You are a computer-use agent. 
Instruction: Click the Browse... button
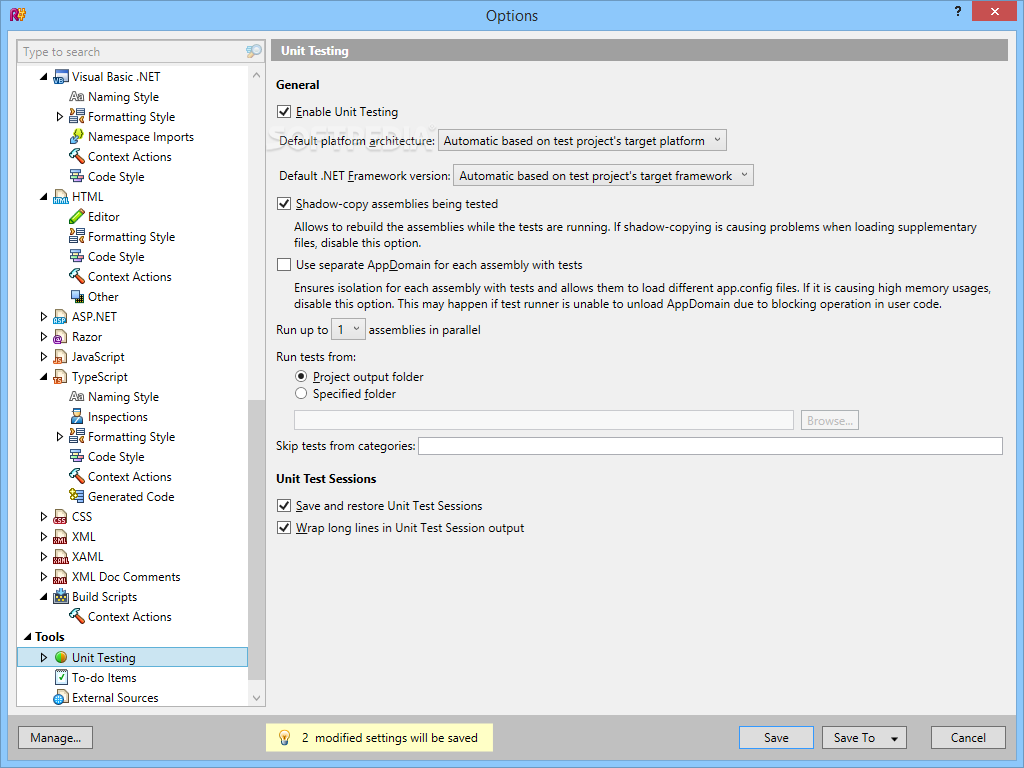pos(829,421)
